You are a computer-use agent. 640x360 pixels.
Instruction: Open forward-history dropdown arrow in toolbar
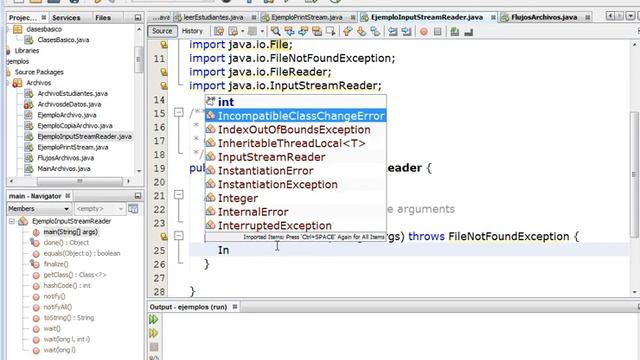[x=262, y=31]
